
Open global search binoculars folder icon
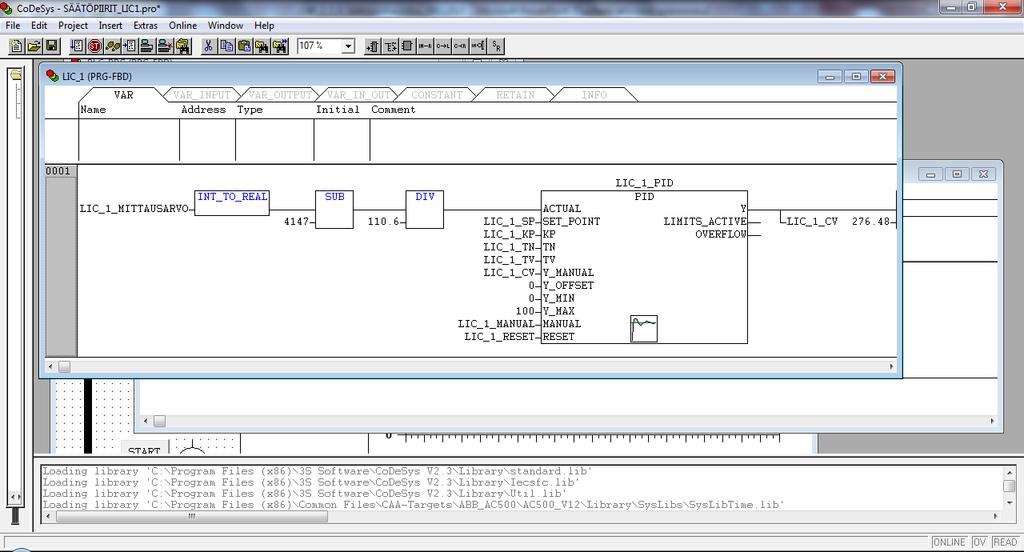(183, 46)
